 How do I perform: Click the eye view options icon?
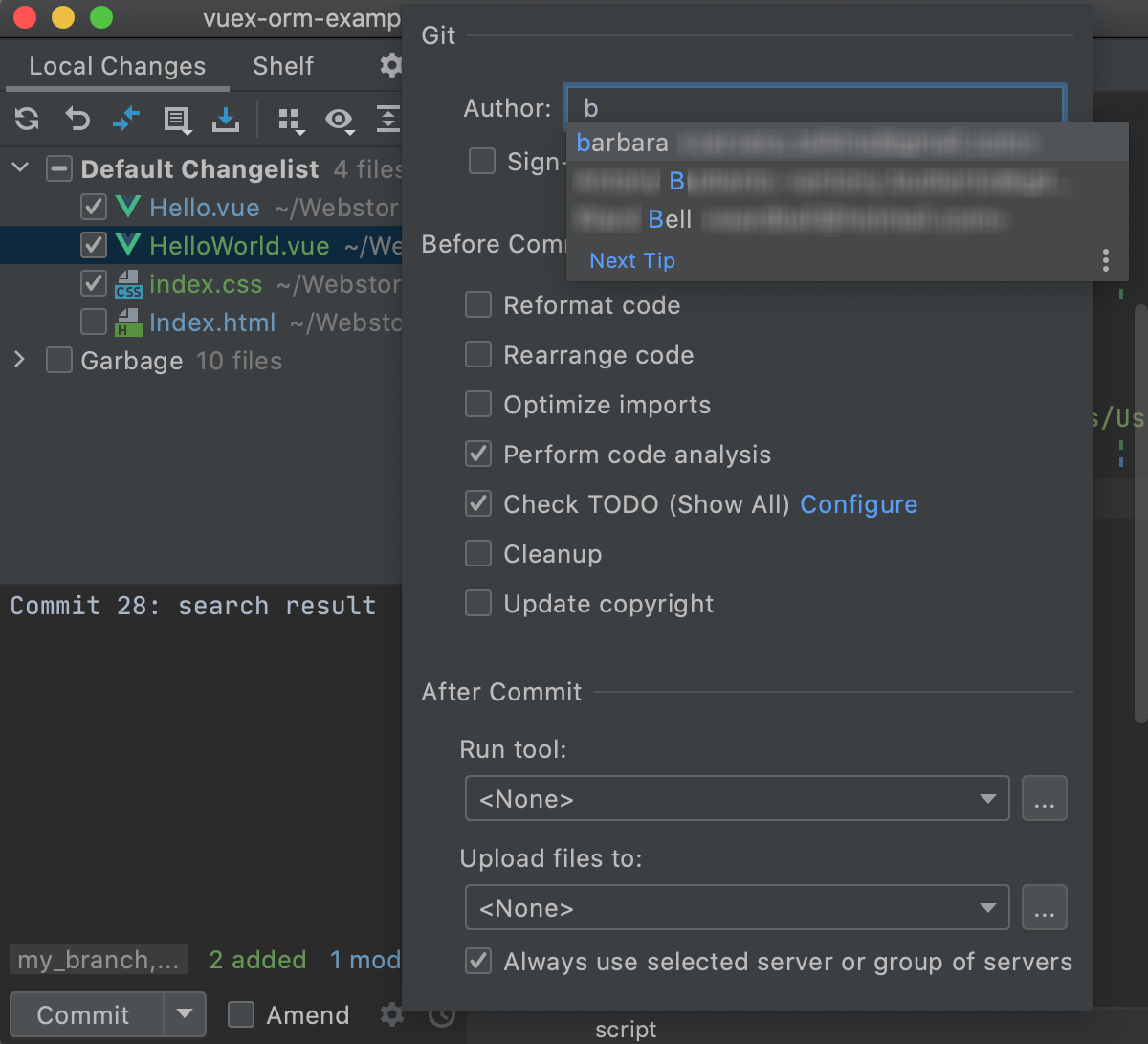(x=340, y=120)
